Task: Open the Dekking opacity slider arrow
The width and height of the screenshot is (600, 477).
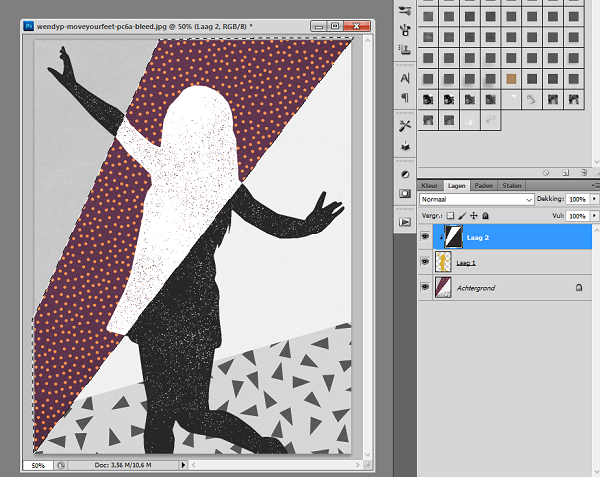Action: [594, 200]
